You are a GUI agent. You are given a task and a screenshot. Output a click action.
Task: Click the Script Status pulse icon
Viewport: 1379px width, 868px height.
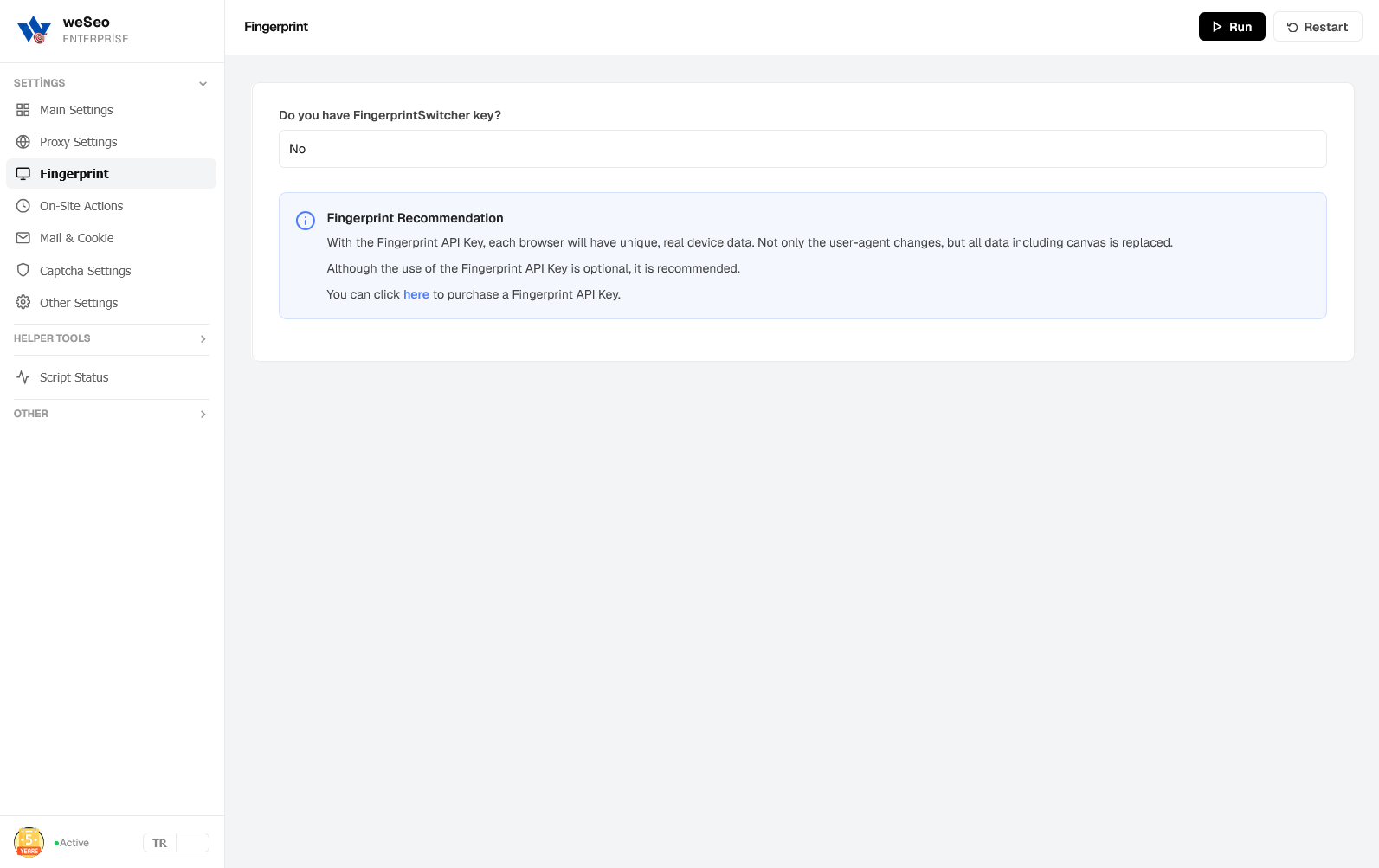click(23, 377)
